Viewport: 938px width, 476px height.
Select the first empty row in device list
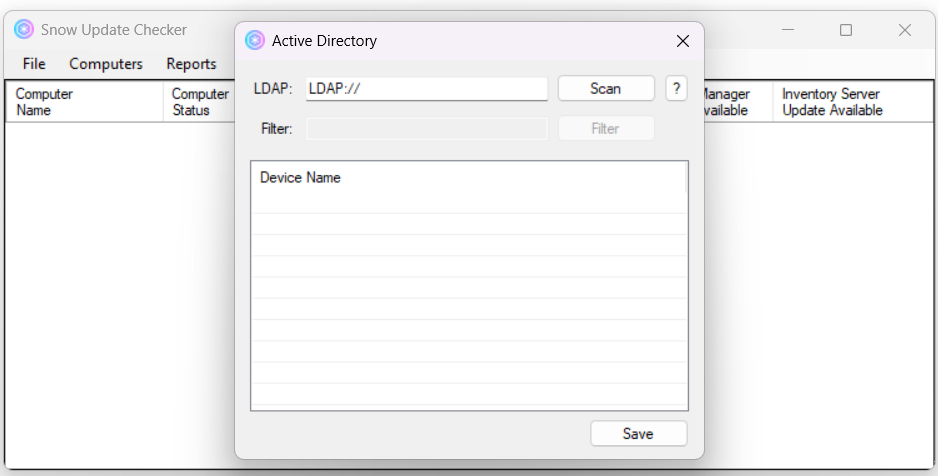467,202
